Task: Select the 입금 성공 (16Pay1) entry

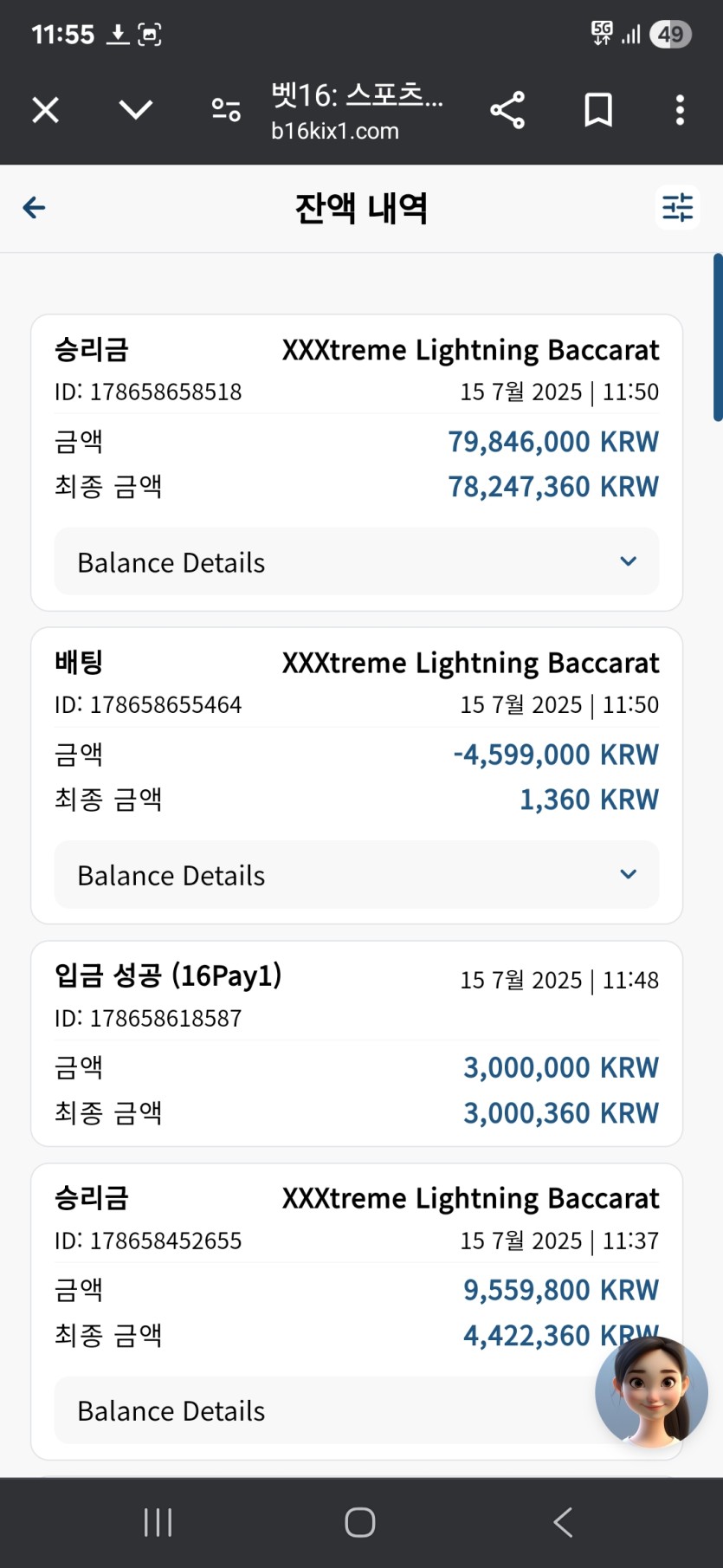Action: pos(357,1044)
